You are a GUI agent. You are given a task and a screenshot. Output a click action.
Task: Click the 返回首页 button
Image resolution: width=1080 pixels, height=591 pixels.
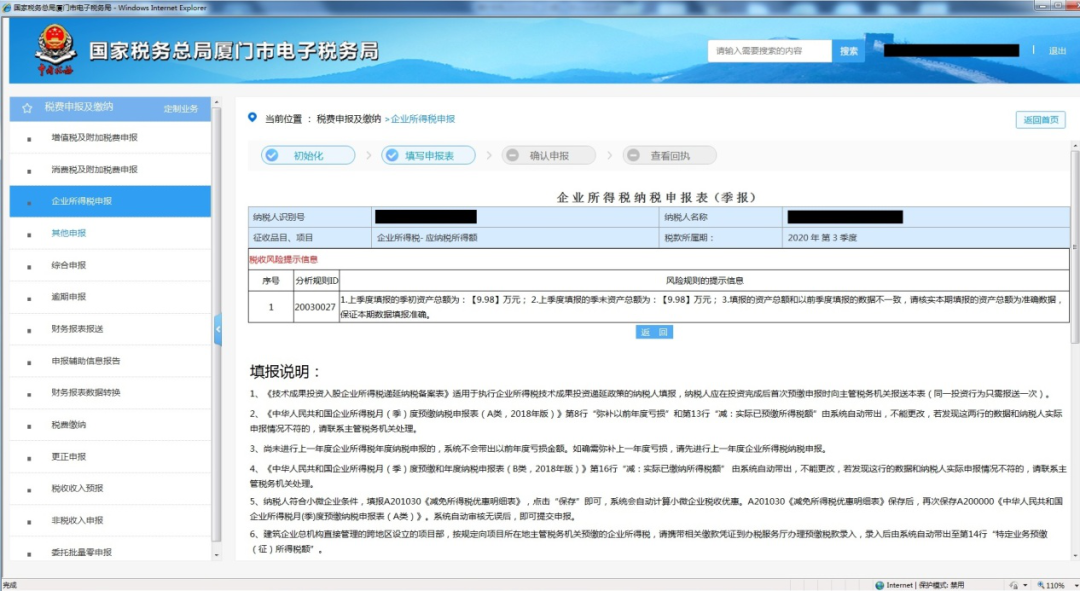[1041, 120]
